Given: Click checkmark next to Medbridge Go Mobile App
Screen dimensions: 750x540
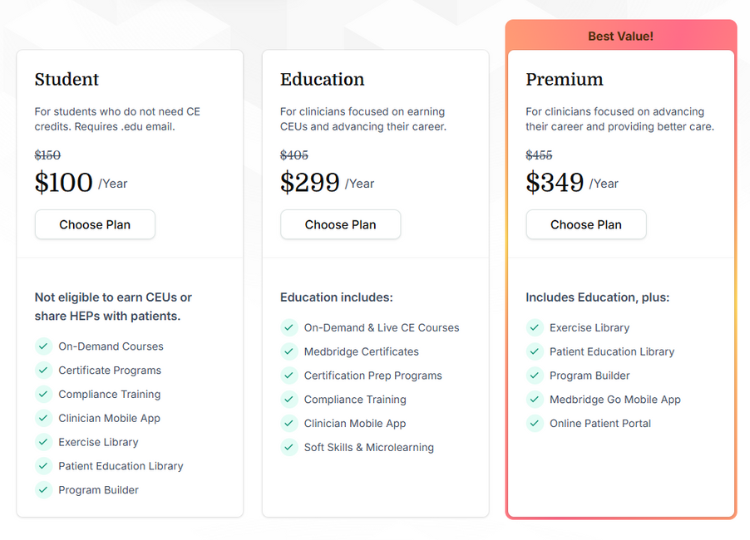Looking at the screenshot, I should click(534, 399).
